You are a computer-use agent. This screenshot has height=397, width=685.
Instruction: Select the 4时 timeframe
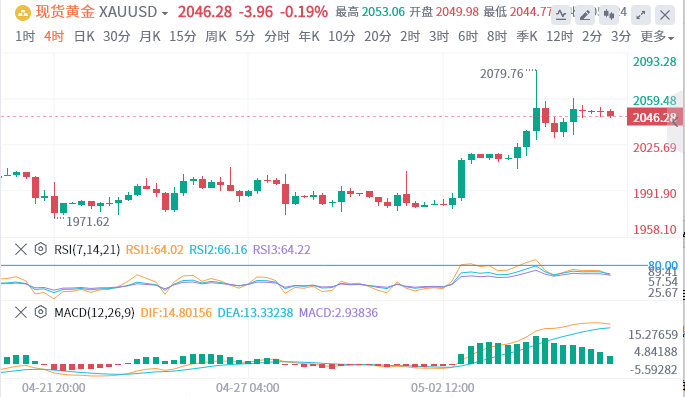(54, 37)
